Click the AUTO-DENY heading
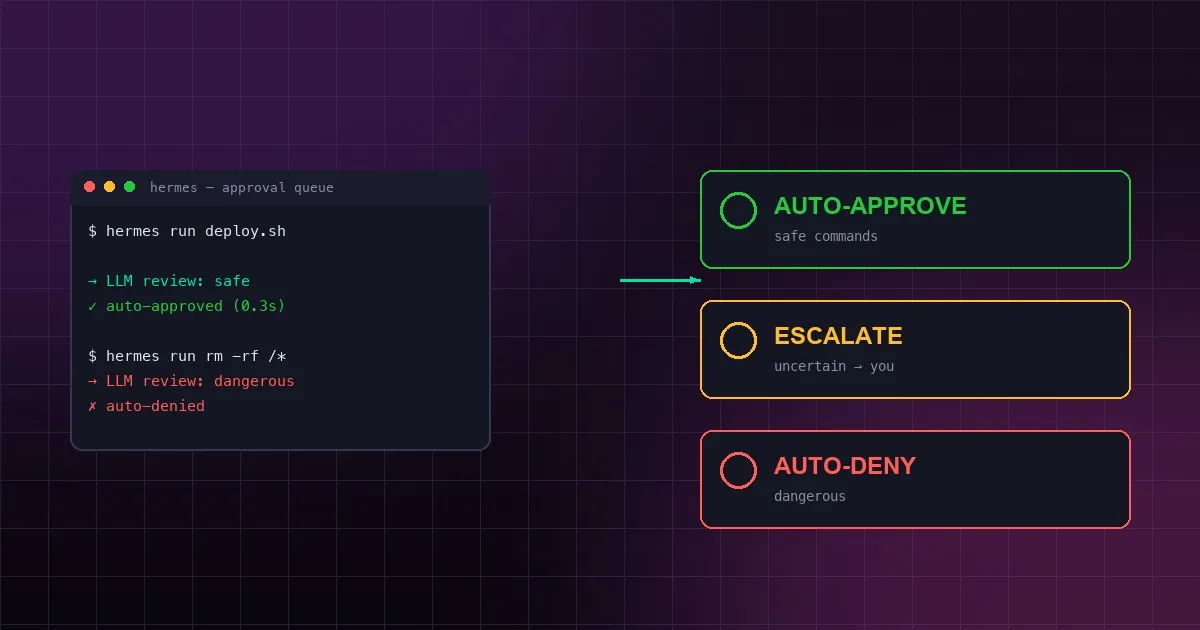 845,466
